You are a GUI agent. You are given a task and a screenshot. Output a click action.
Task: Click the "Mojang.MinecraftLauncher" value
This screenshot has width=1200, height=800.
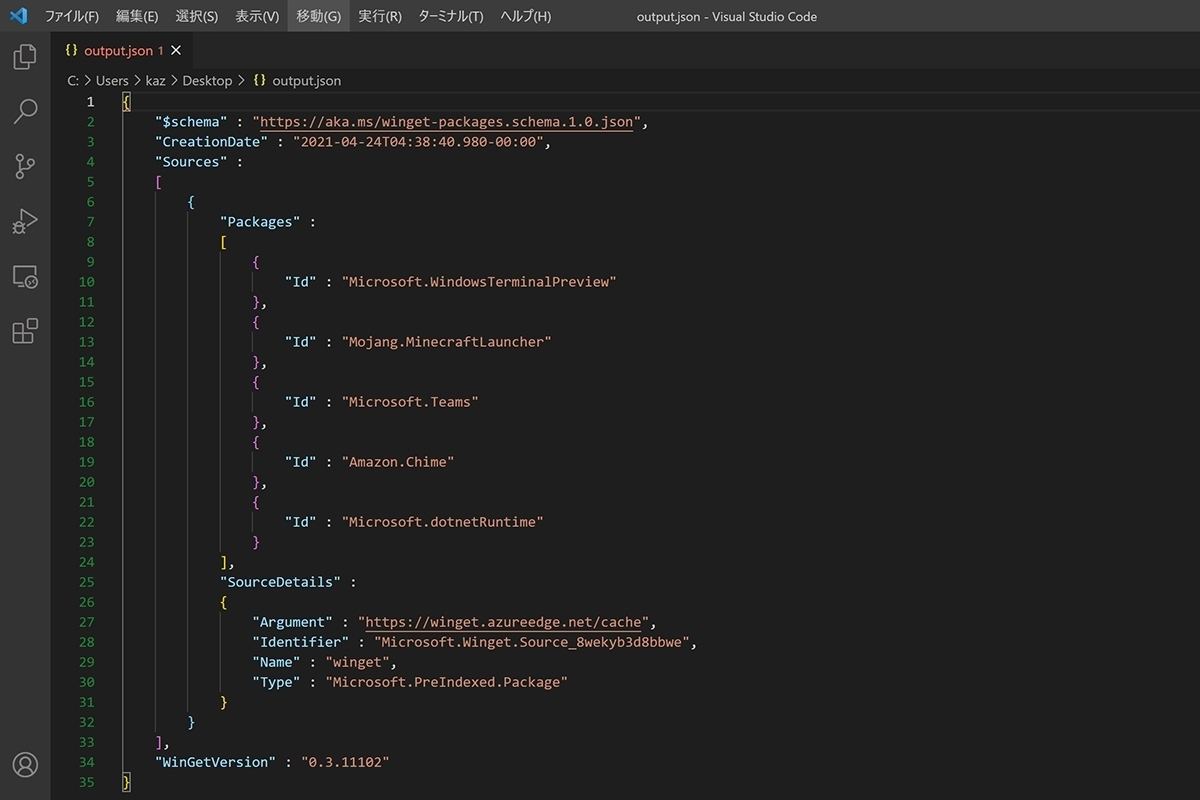[447, 342]
